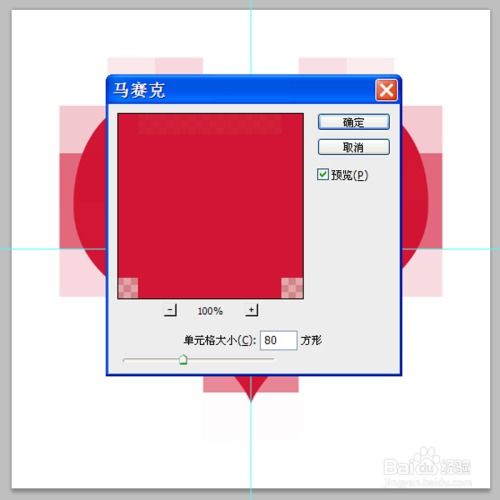The width and height of the screenshot is (500, 500).
Task: Click the 单元格大小(C) label text
Action: pyautogui.click(x=220, y=340)
